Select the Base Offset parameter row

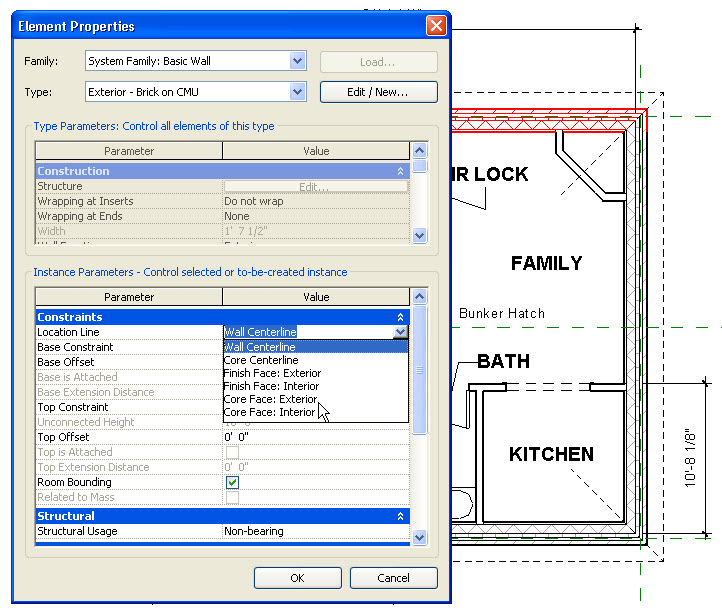click(129, 362)
